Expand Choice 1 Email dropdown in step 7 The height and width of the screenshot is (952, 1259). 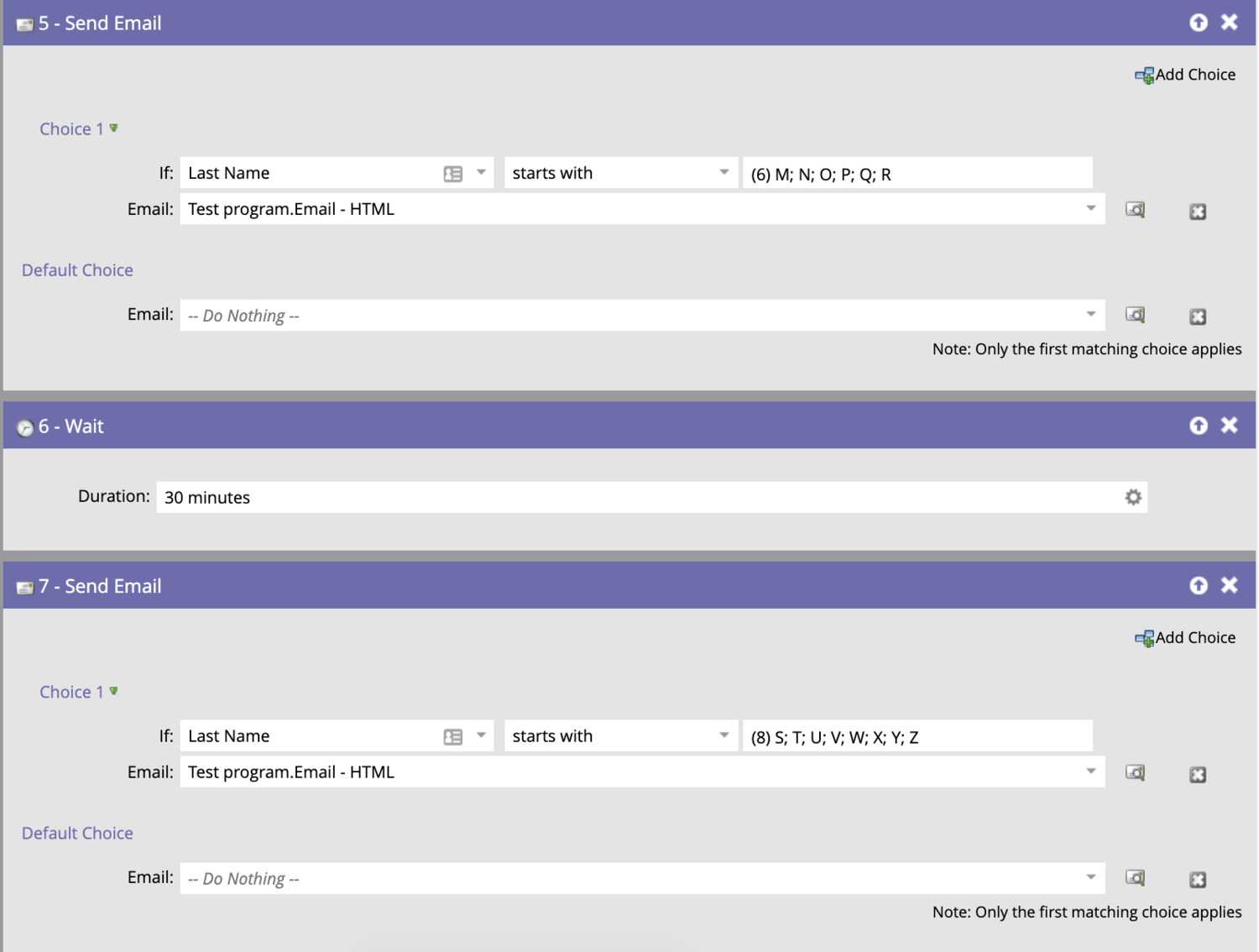[x=1091, y=772]
